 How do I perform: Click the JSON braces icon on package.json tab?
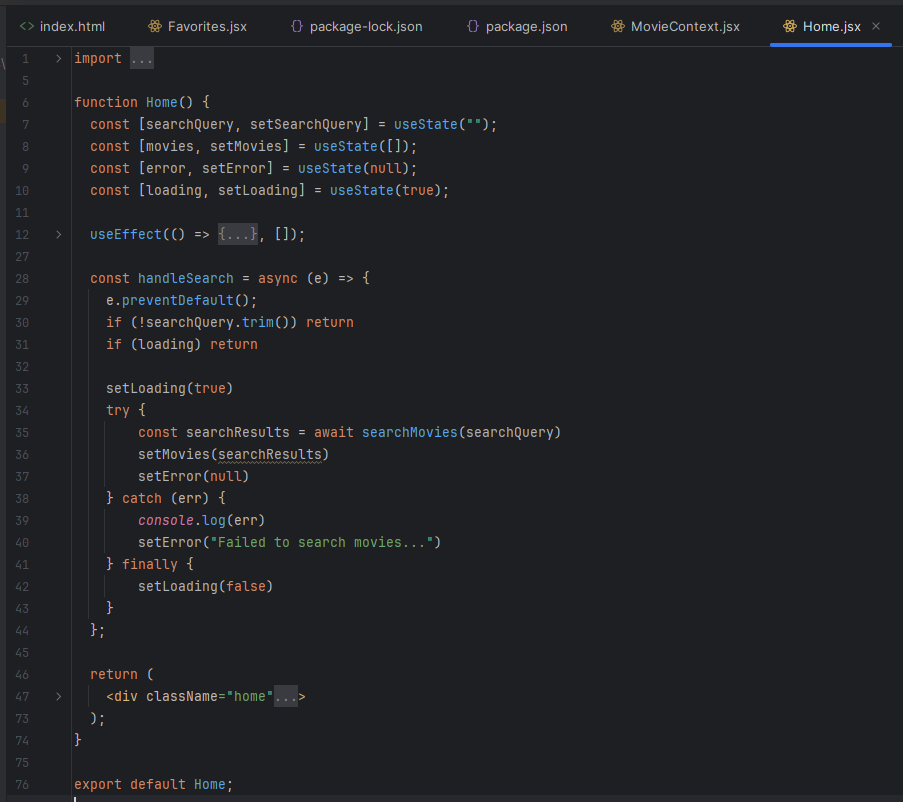coord(473,26)
